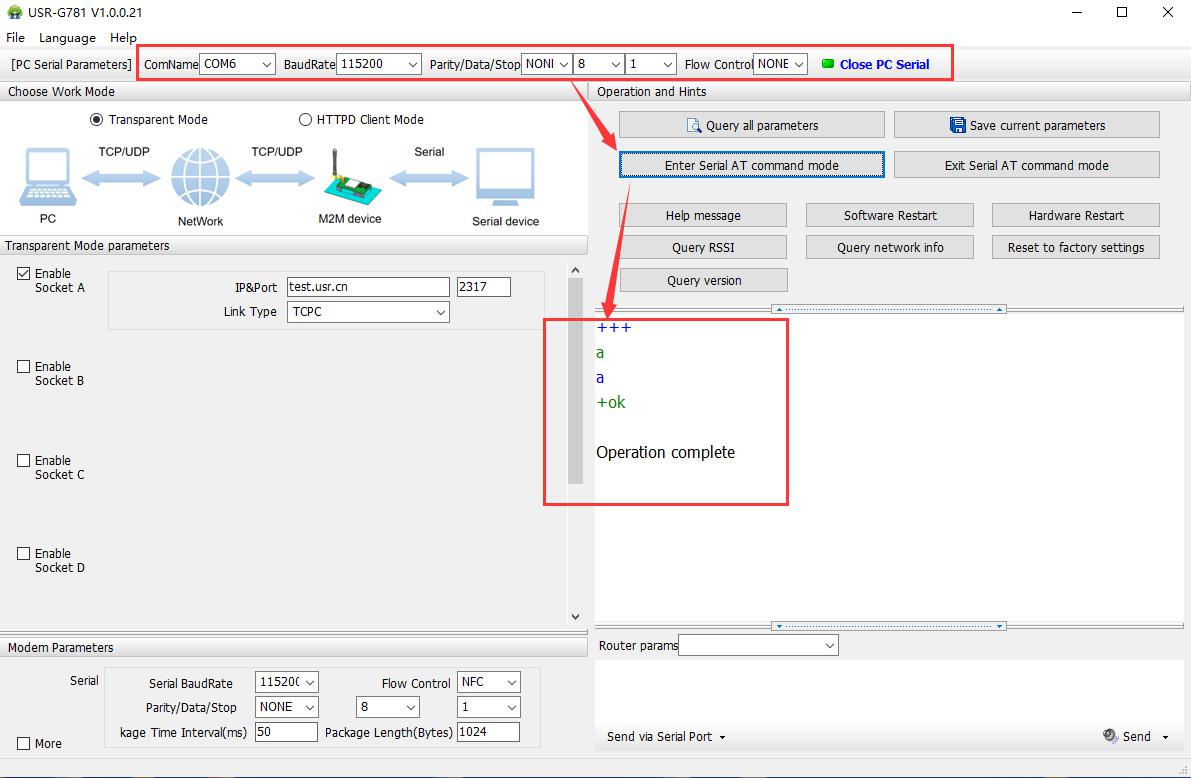This screenshot has width=1191, height=778.
Task: Open the PC Flow Control NONE dropdown
Action: click(780, 64)
